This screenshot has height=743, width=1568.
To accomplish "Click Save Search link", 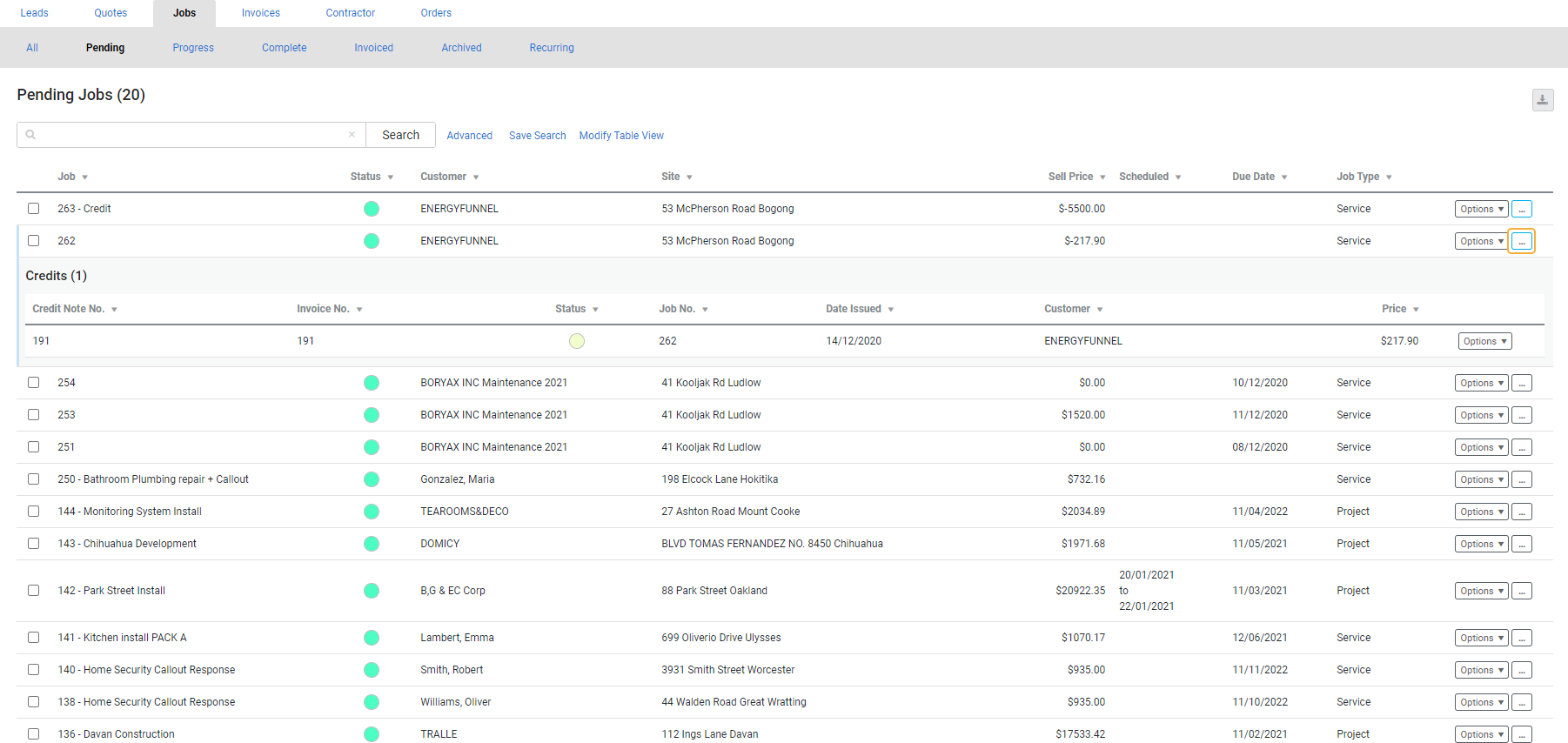I will click(x=537, y=136).
